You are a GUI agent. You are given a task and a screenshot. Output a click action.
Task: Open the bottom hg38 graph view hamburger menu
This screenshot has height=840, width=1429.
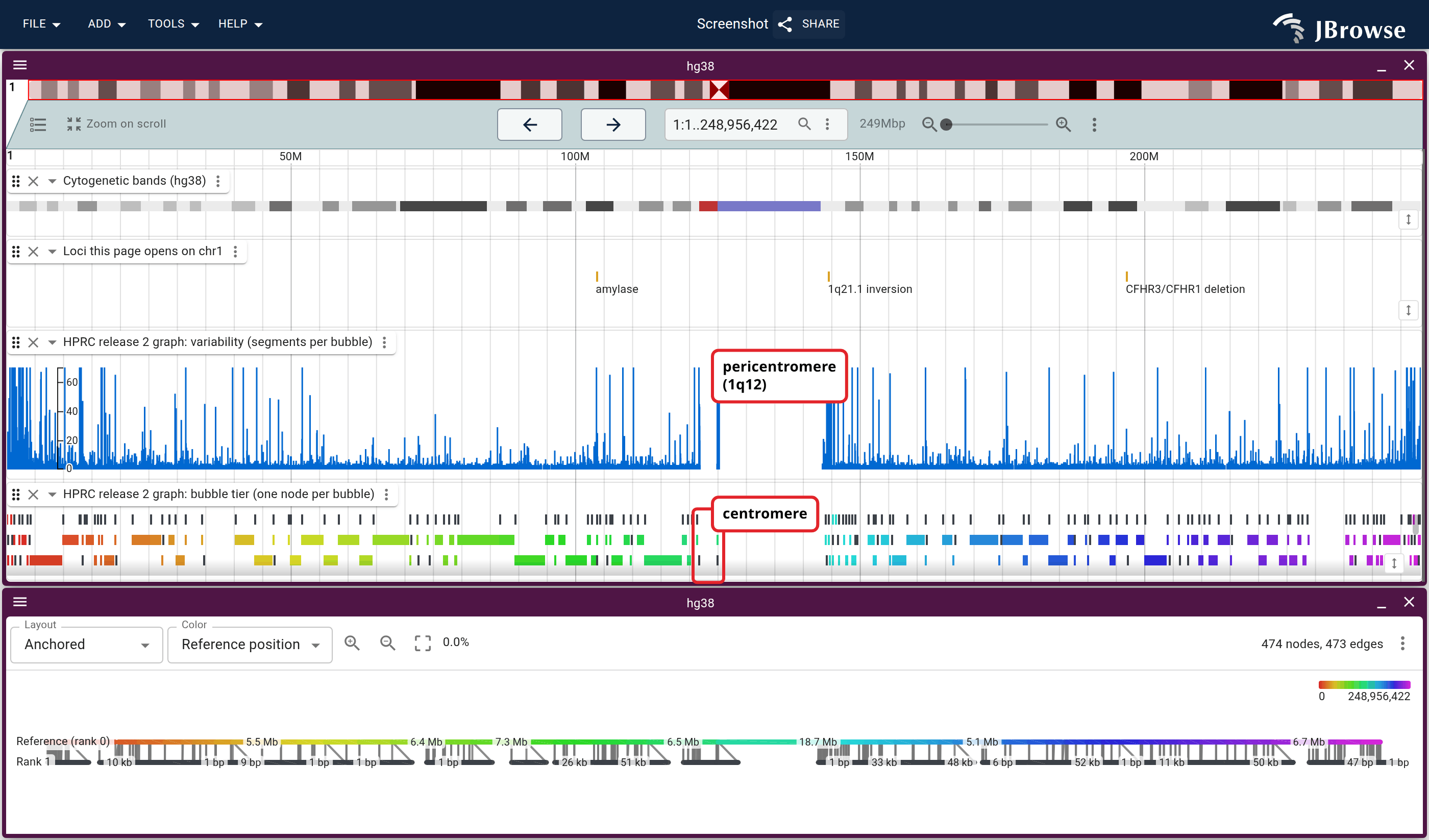[x=20, y=602]
